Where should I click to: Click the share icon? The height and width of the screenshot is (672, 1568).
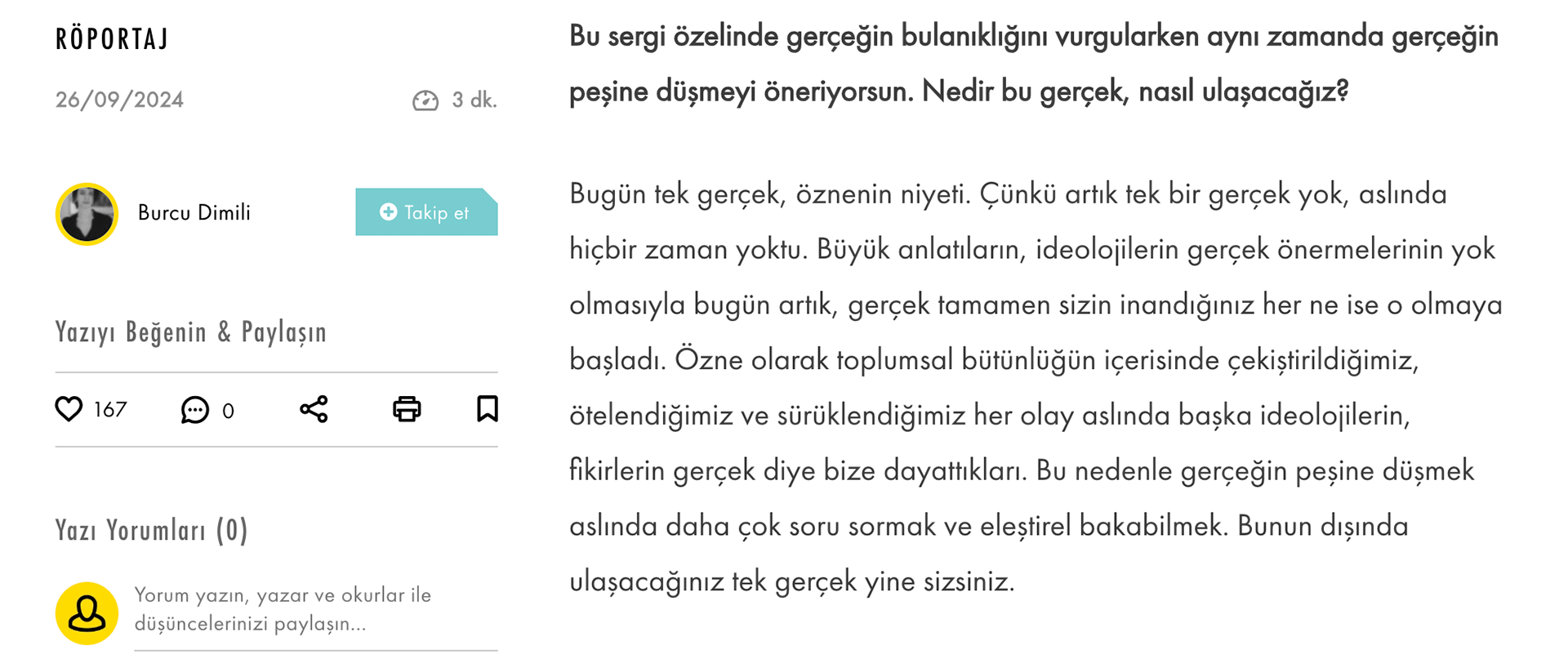[314, 409]
